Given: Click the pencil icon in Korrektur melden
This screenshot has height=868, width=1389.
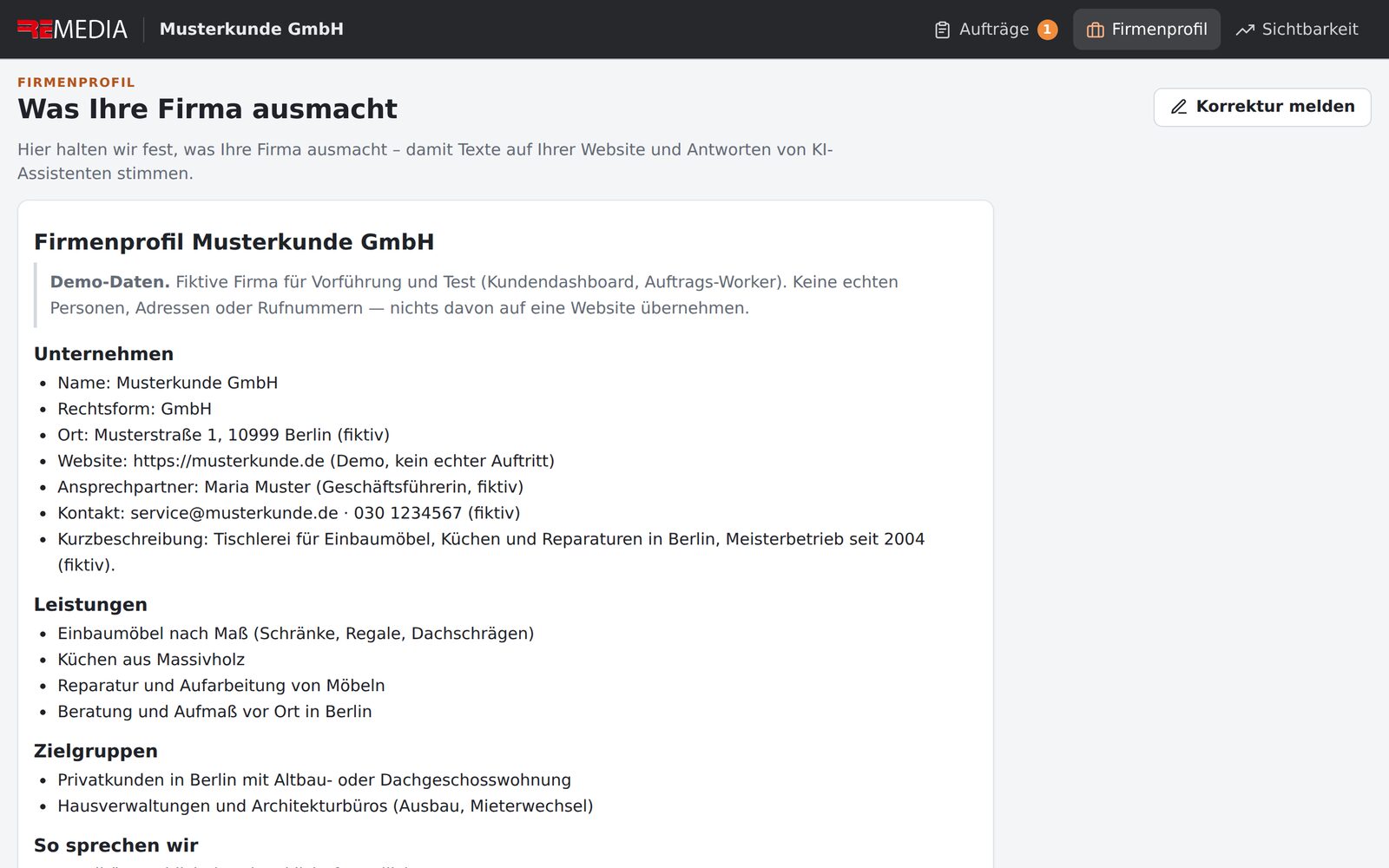Looking at the screenshot, I should click(x=1178, y=107).
